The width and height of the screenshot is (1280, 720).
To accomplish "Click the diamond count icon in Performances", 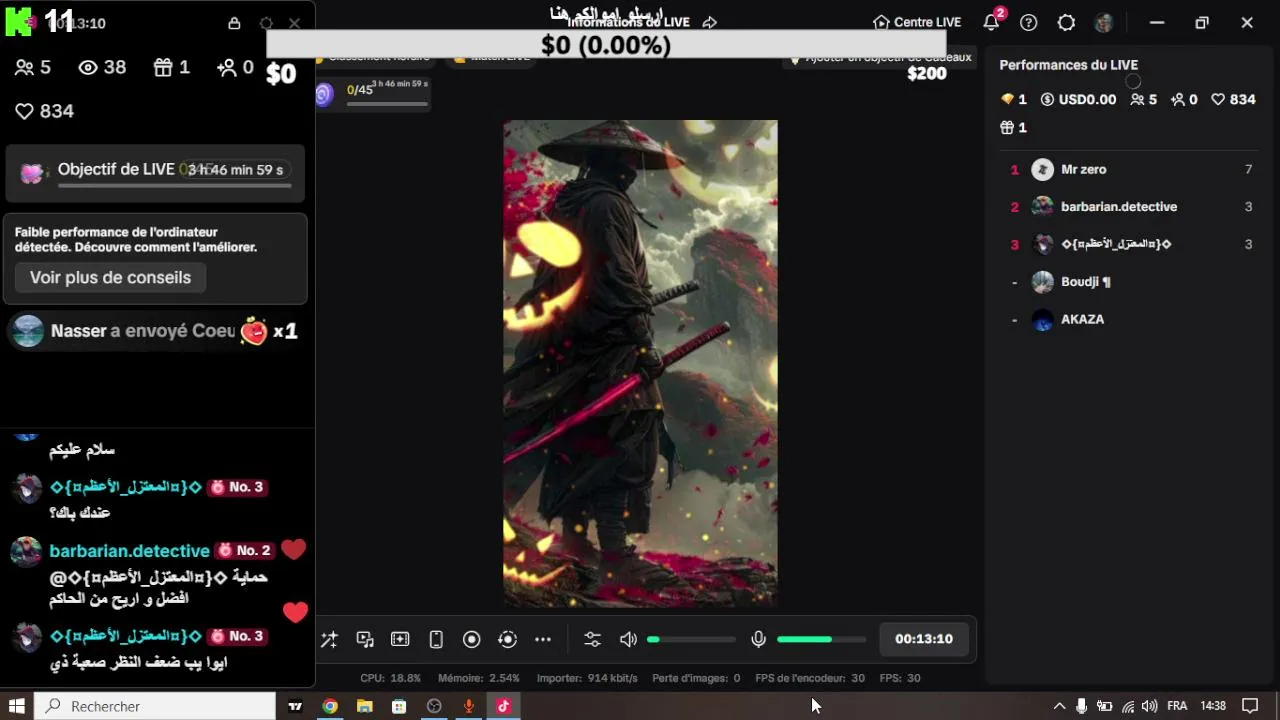I will pos(1007,99).
